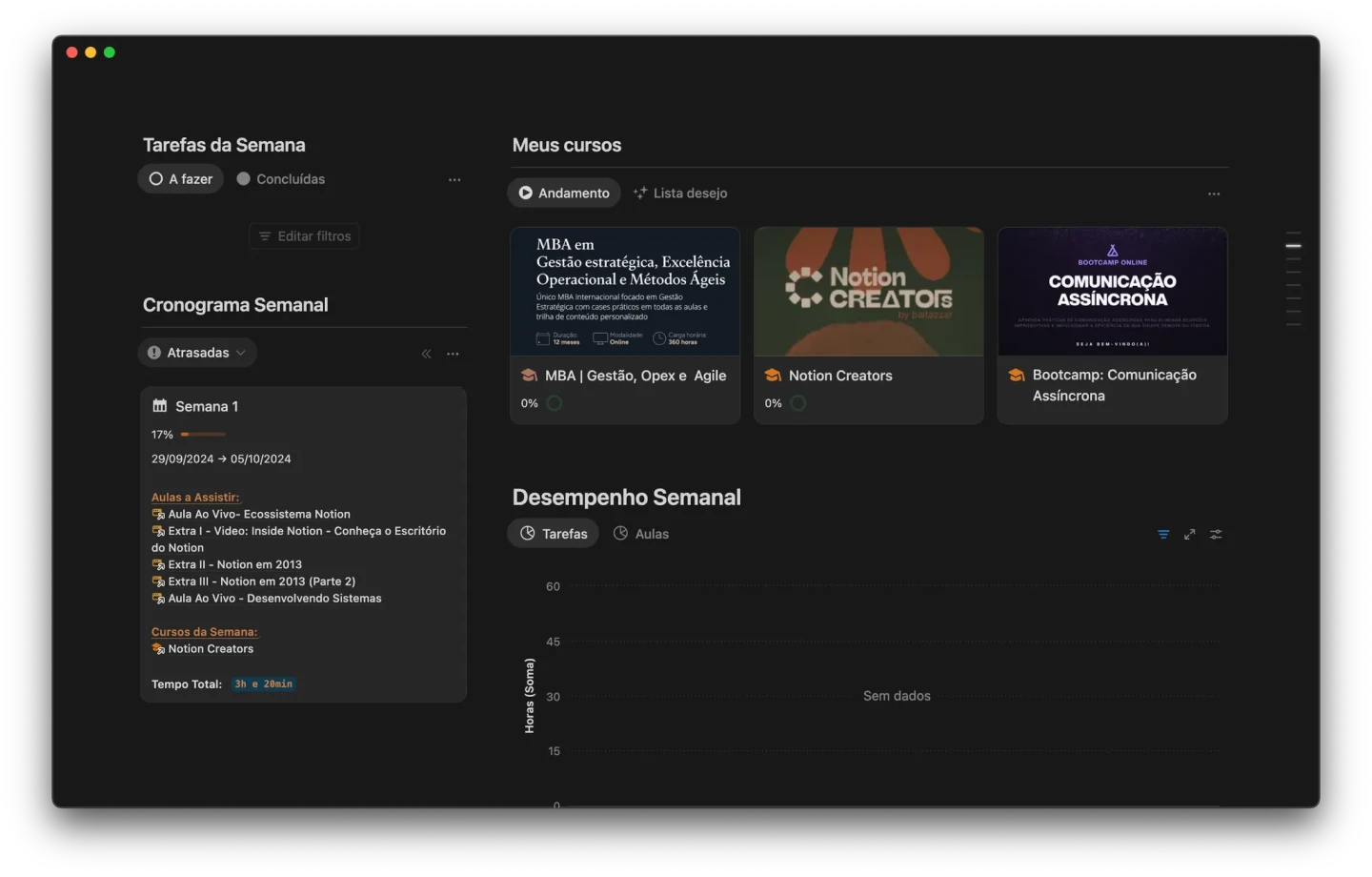This screenshot has height=877, width=1372.
Task: Click the 3h e 20min time tag
Action: coord(264,684)
